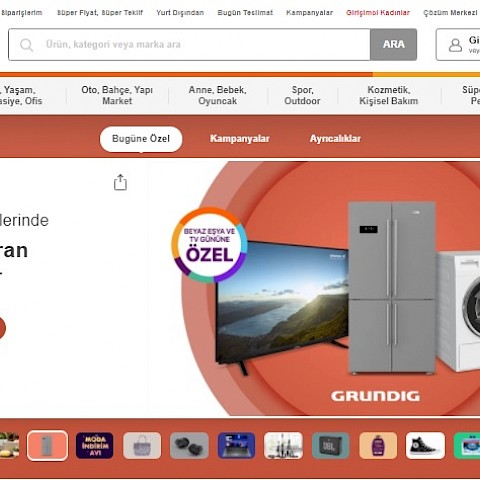
Task: Select the Bugüne Özel tab
Action: point(141,139)
